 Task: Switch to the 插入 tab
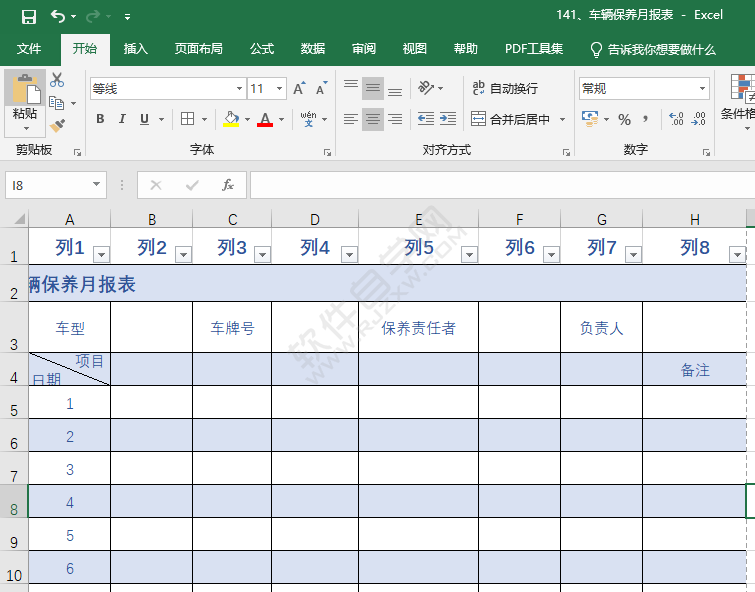(x=135, y=49)
